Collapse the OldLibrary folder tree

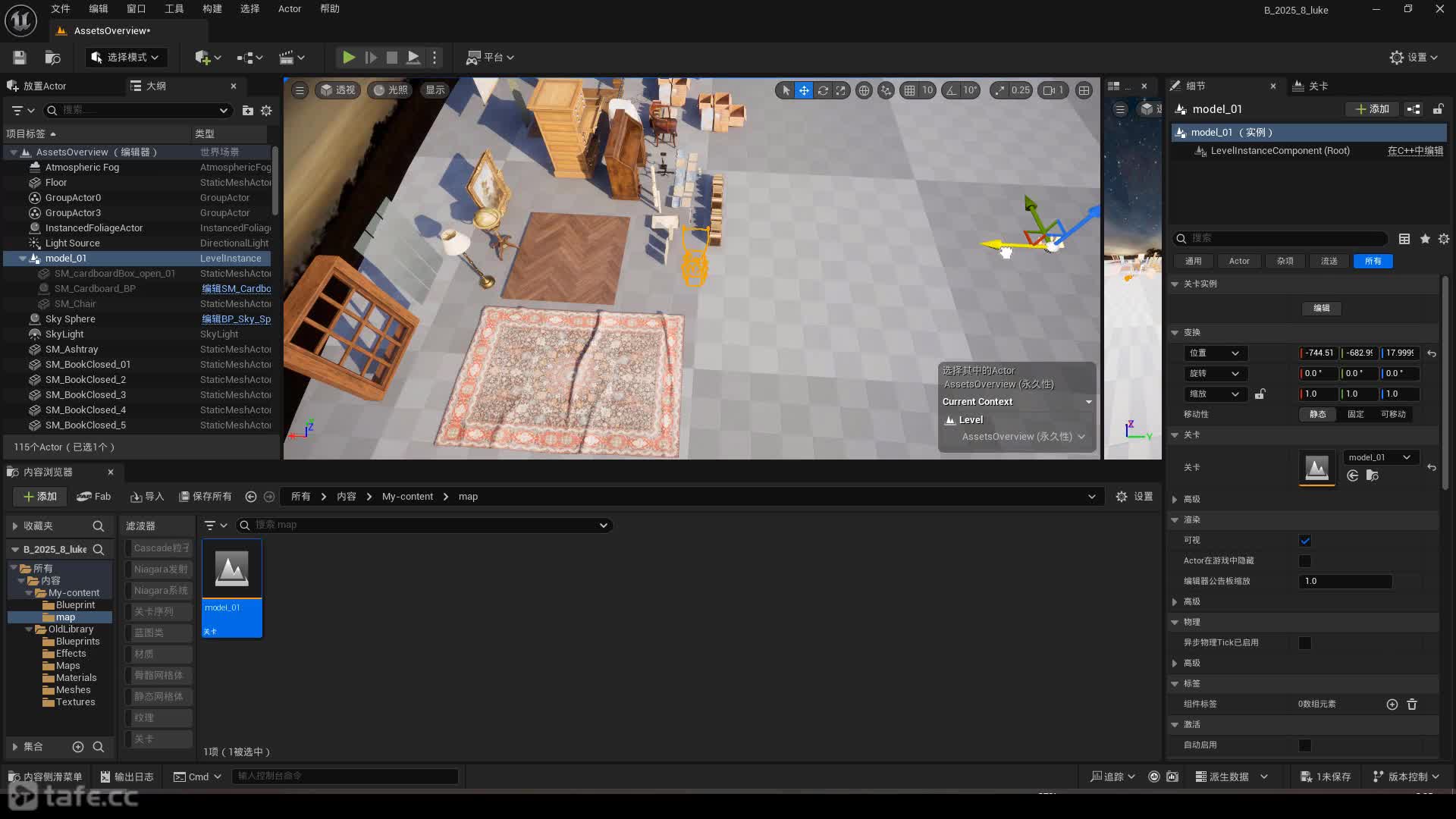(x=29, y=629)
